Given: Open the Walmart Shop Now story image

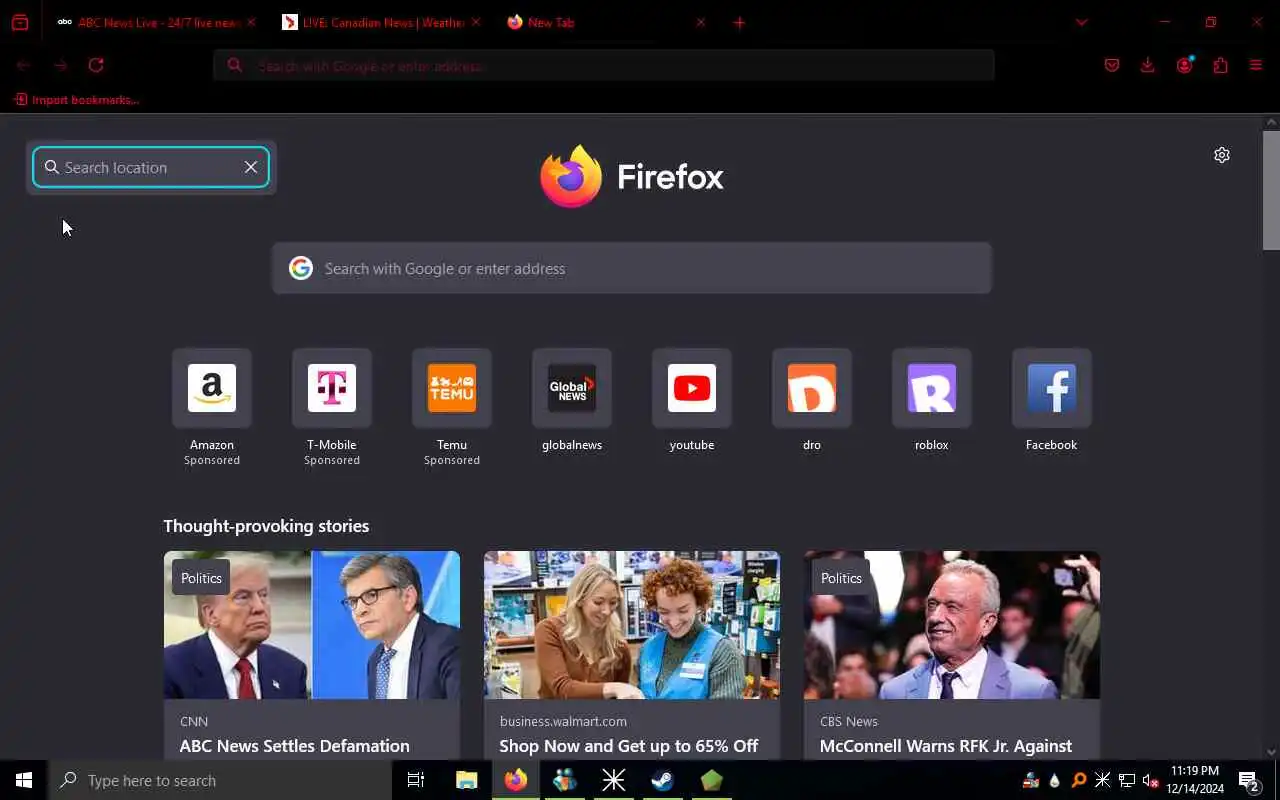Looking at the screenshot, I should [632, 625].
